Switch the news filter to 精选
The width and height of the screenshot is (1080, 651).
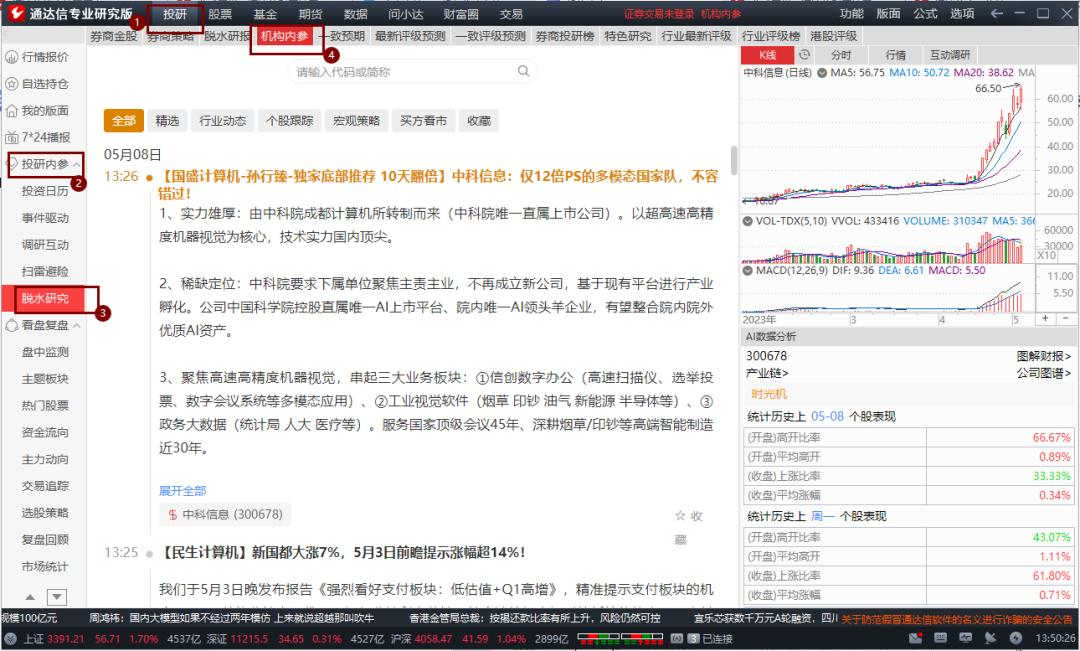167,120
